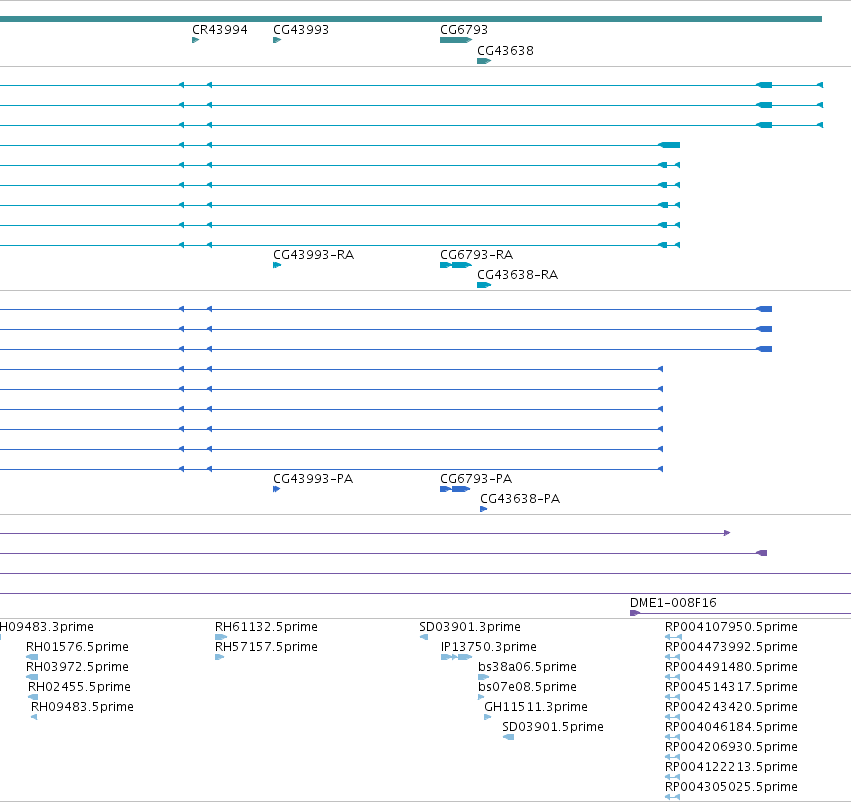Click the GH11511.3prime EST label
The height and width of the screenshot is (802, 851).
coord(536,707)
